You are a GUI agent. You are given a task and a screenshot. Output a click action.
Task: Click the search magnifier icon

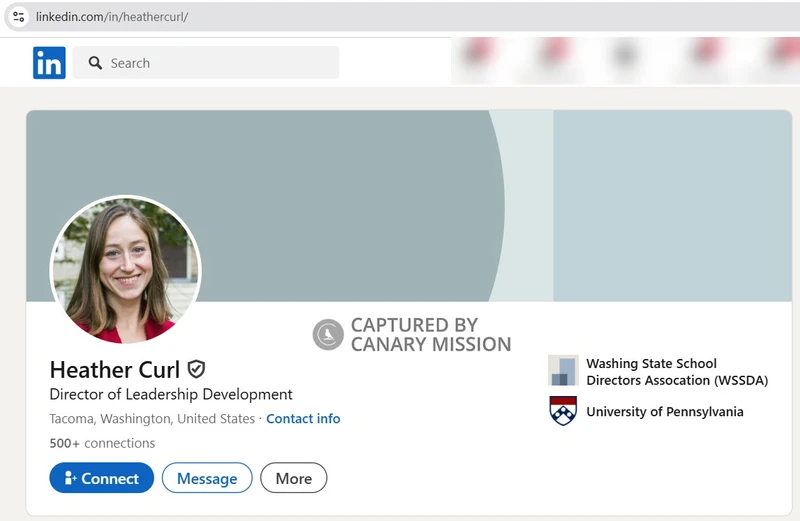[95, 63]
